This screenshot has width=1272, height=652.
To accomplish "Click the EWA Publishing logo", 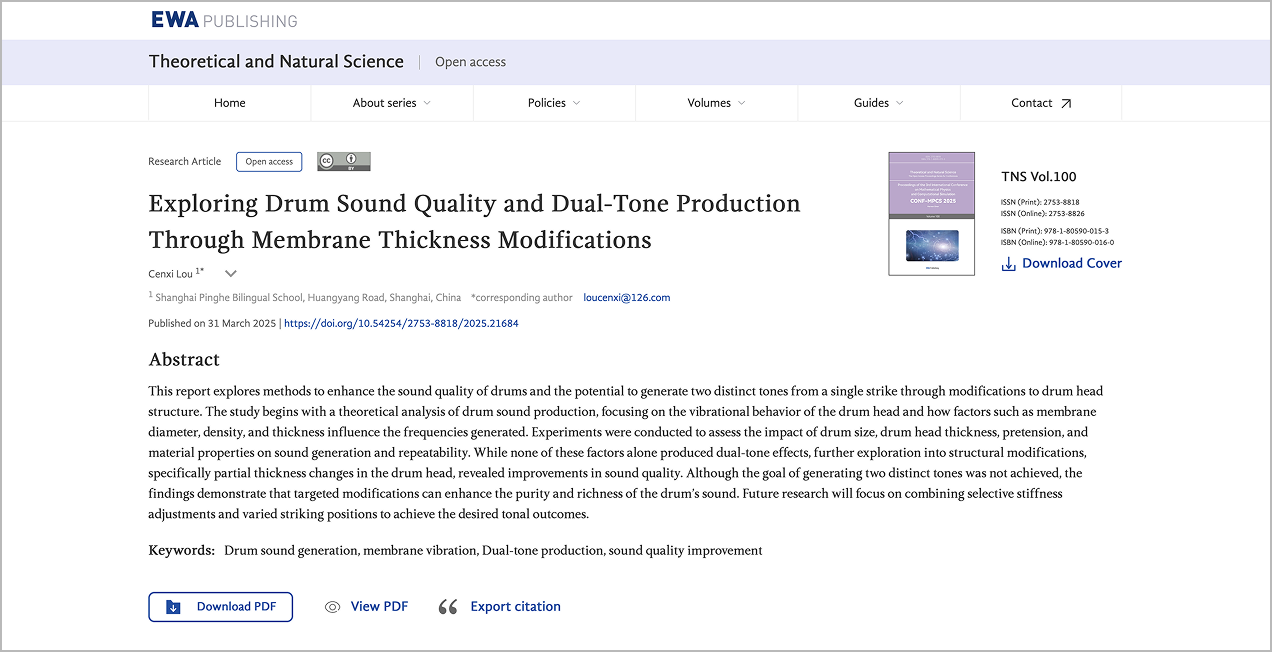I will (x=224, y=20).
